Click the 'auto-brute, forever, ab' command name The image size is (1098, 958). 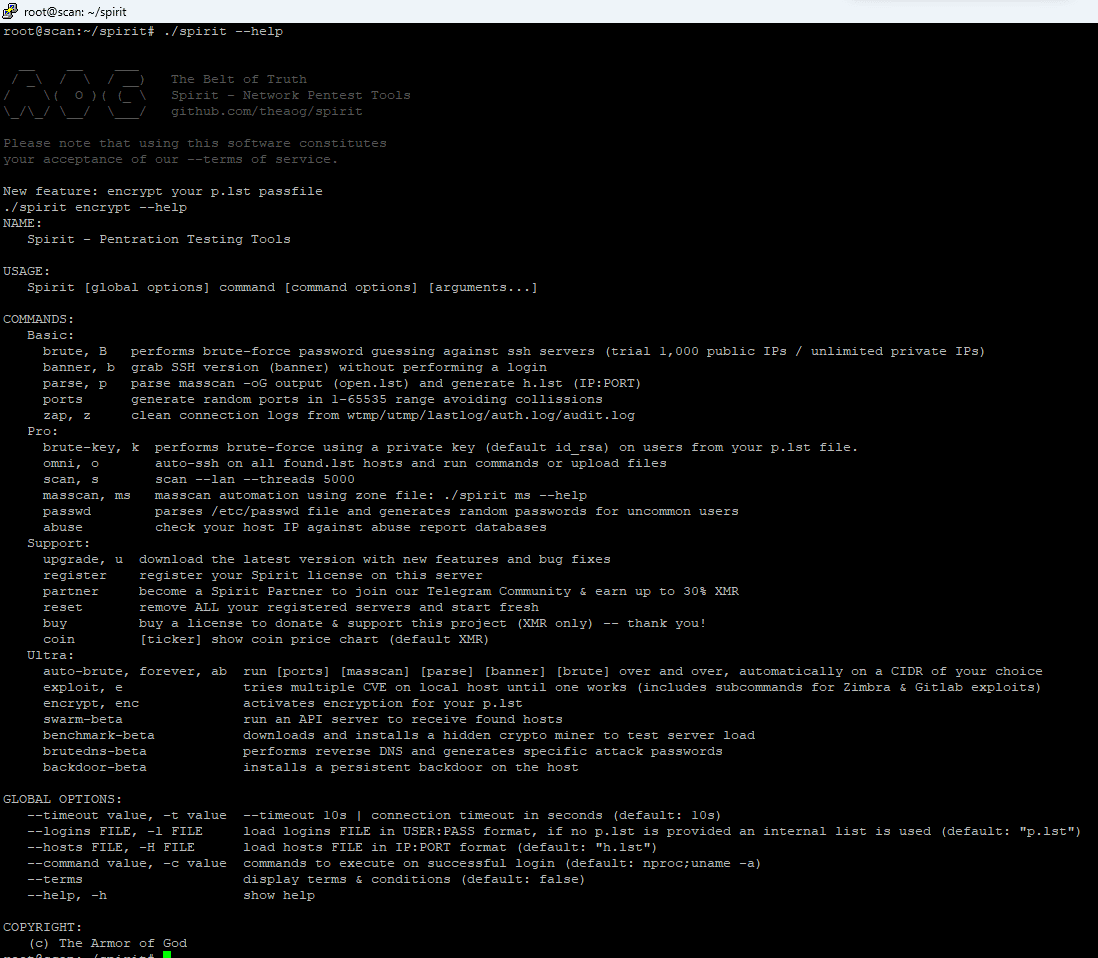pyautogui.click(x=134, y=672)
